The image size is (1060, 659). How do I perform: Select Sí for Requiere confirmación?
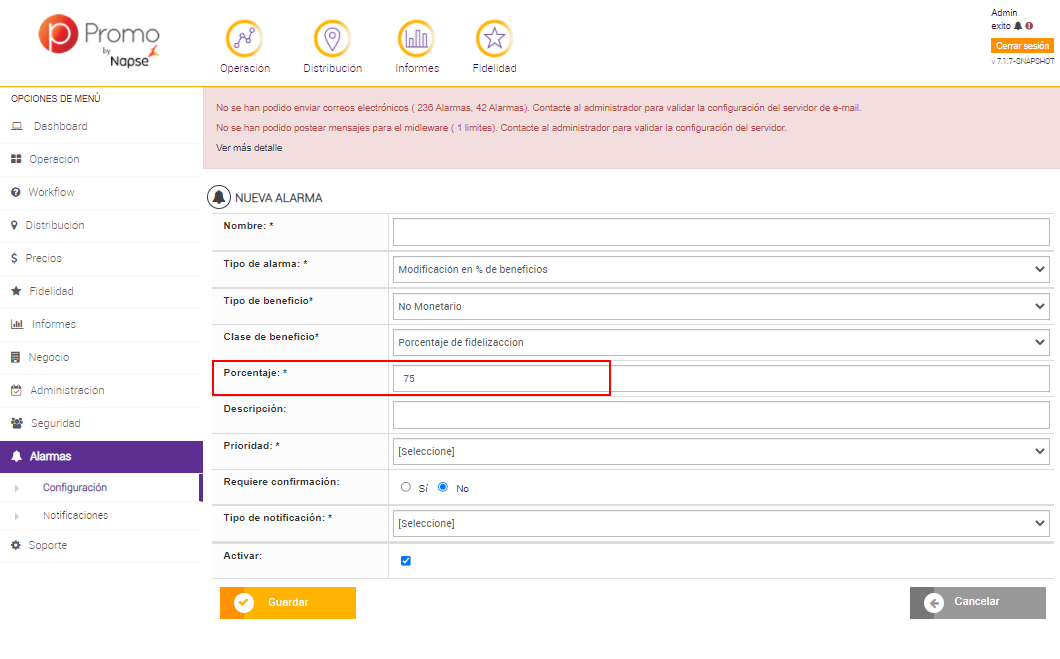click(405, 488)
